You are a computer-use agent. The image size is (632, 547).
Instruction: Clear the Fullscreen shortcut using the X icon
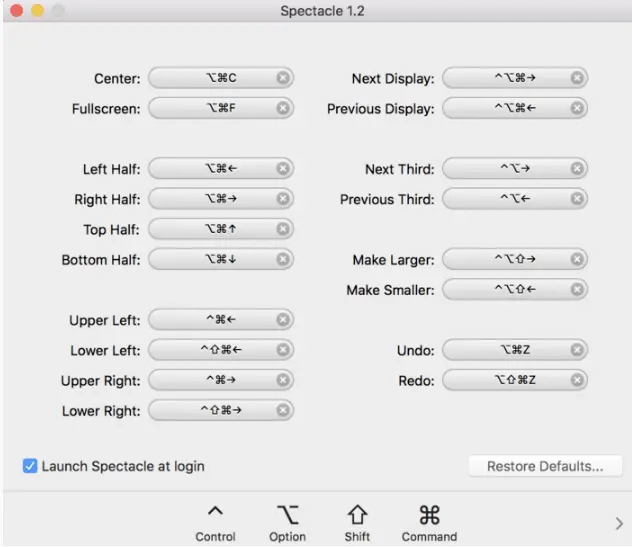coord(283,108)
